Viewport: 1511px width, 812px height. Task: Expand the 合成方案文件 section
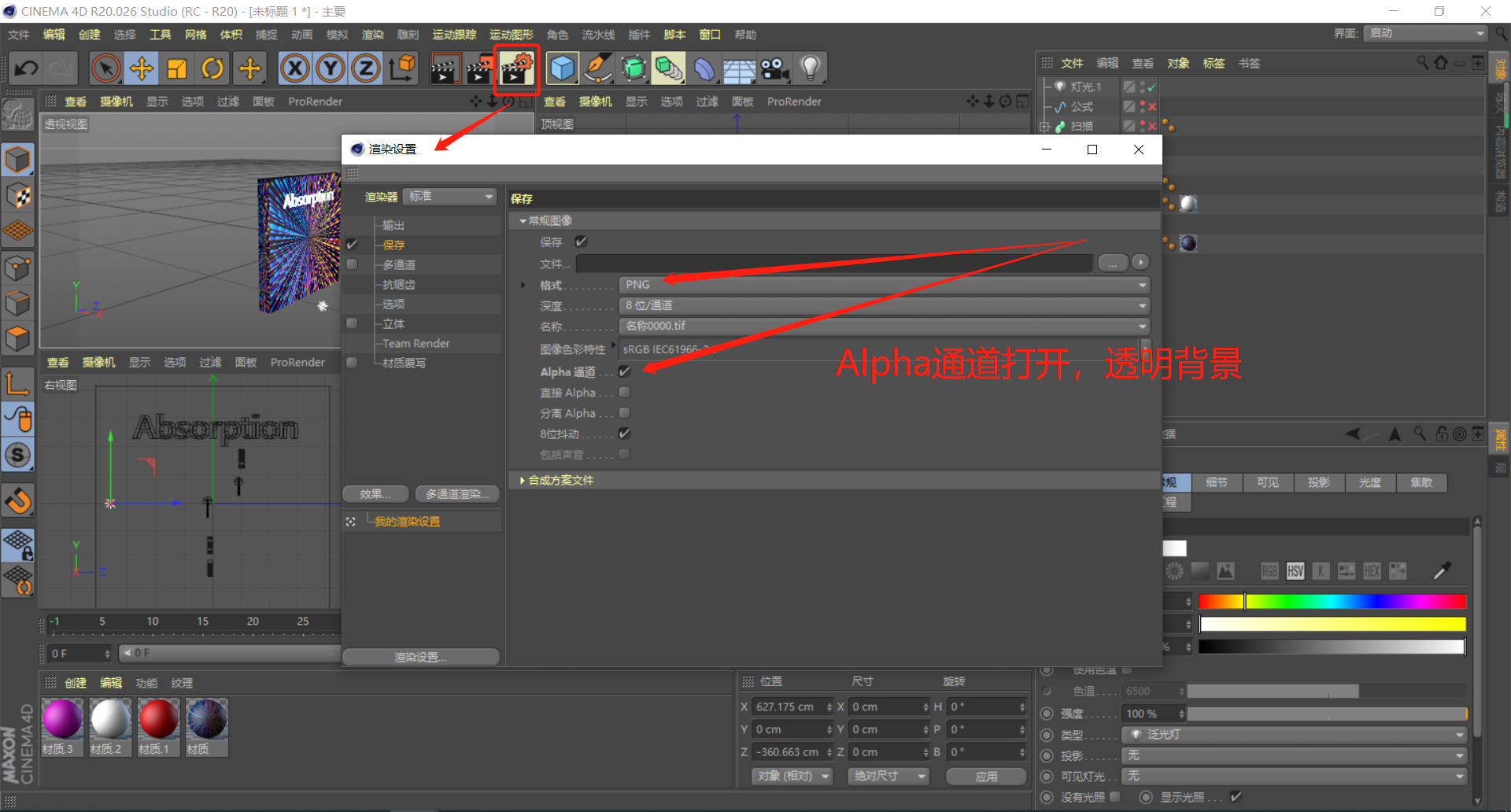(x=523, y=480)
